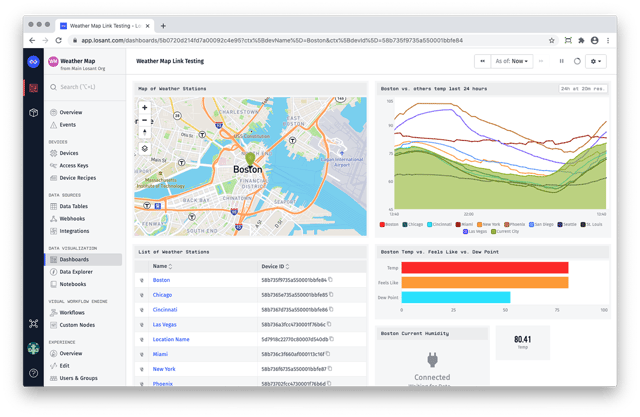Open the help question mark icon
The width and height of the screenshot is (640, 417).
pos(33,373)
